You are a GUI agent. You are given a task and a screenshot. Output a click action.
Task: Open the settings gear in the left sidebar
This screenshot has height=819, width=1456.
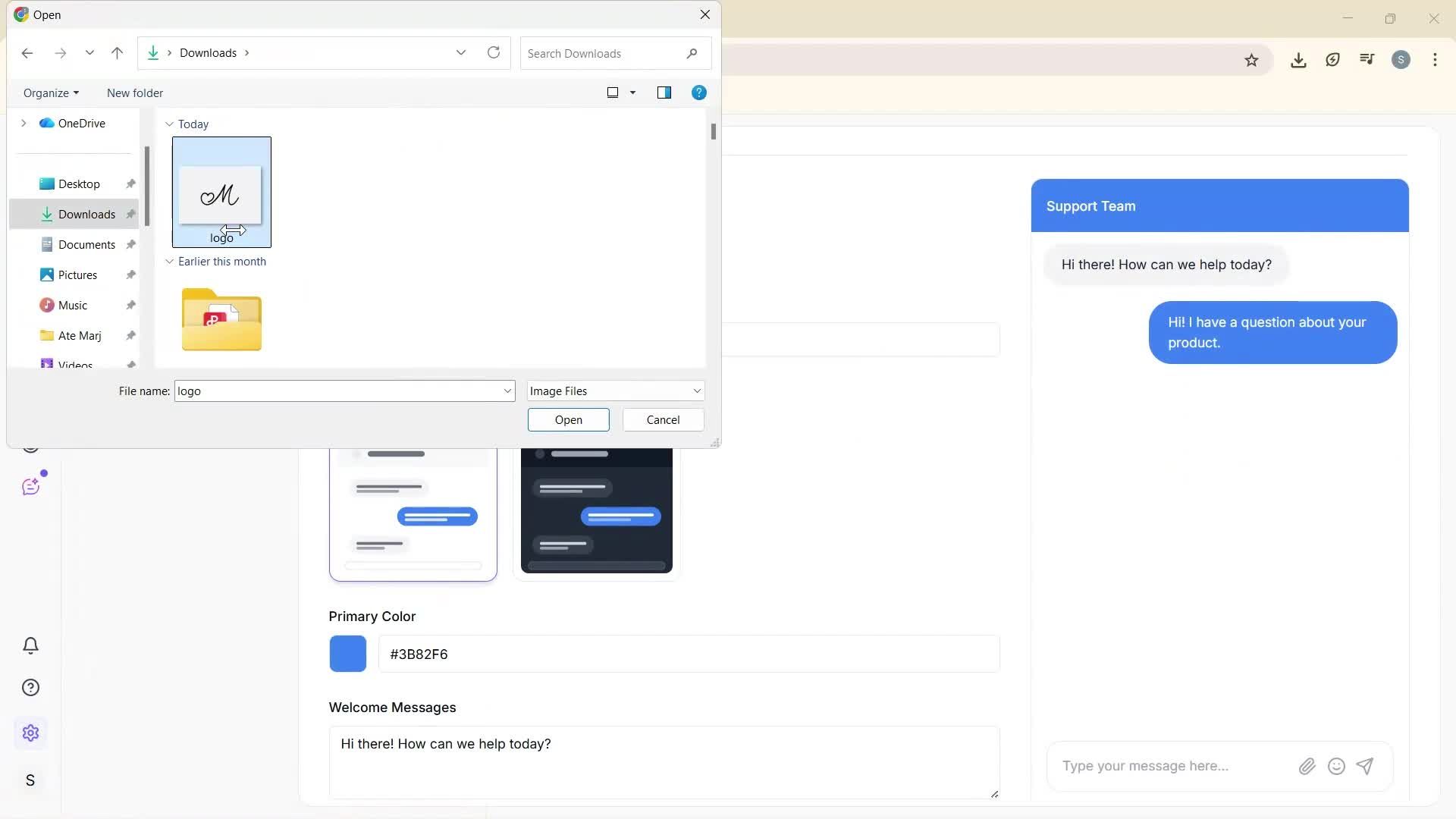point(30,733)
